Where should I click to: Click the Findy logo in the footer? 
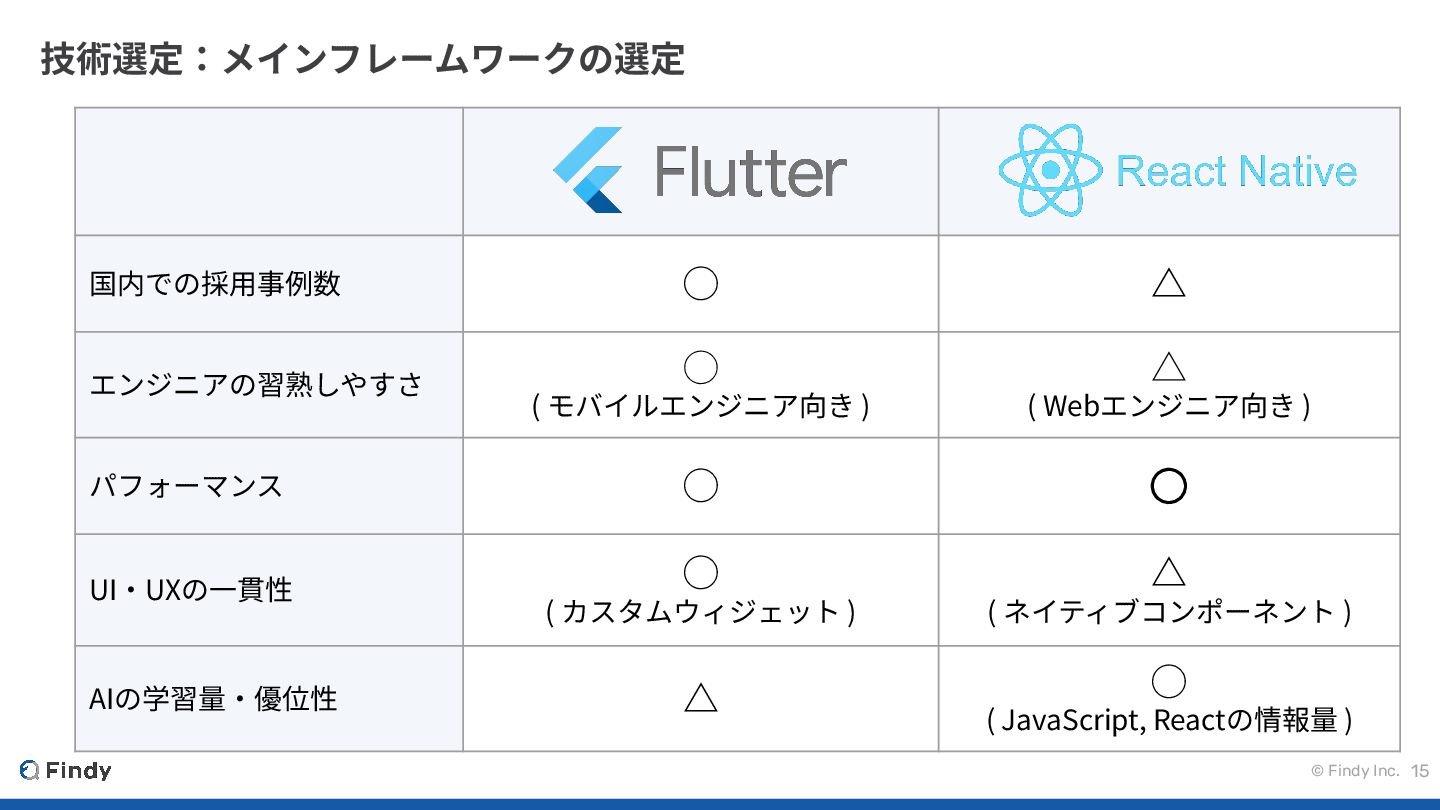tap(66, 771)
